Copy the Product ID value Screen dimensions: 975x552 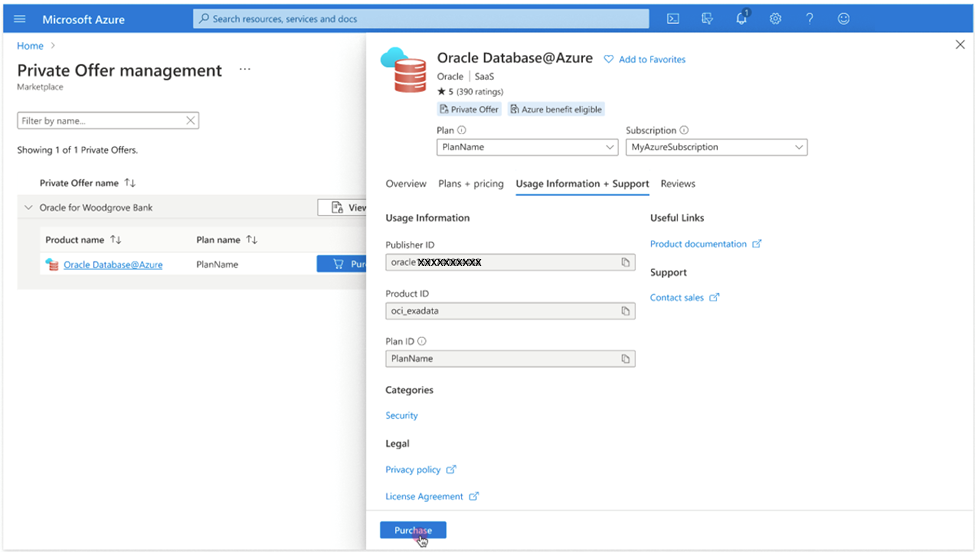point(625,311)
